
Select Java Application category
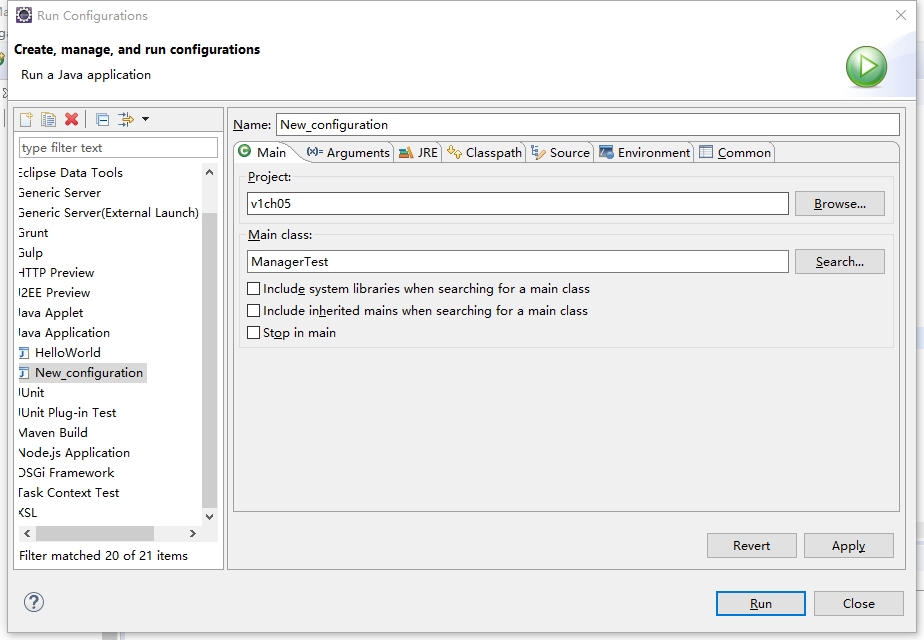click(x=64, y=333)
